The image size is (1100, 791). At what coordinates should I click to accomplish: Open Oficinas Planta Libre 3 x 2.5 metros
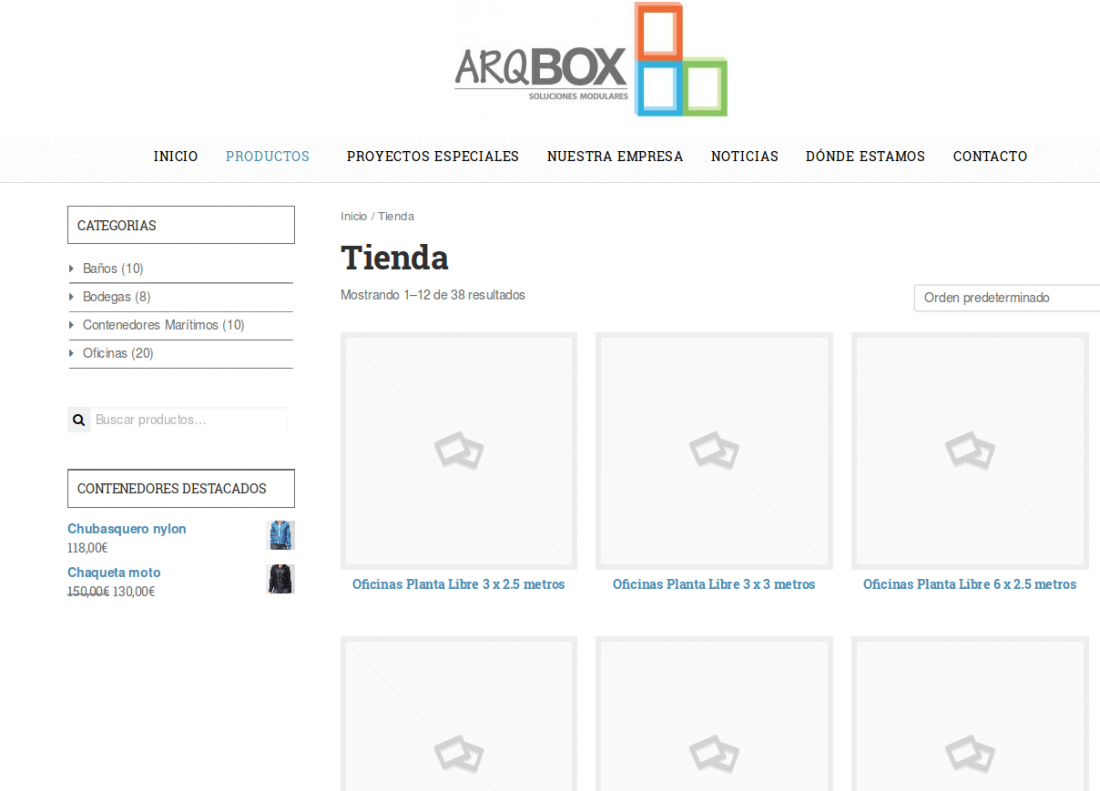(458, 584)
